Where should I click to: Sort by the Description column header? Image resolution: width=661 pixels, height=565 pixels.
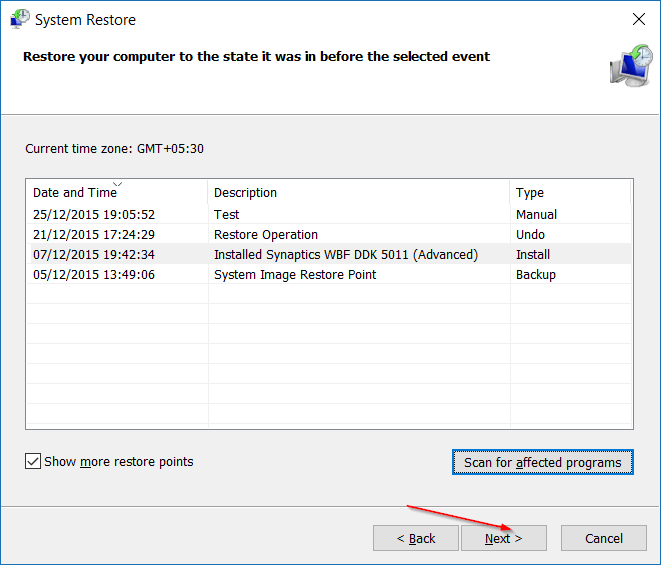pos(359,192)
